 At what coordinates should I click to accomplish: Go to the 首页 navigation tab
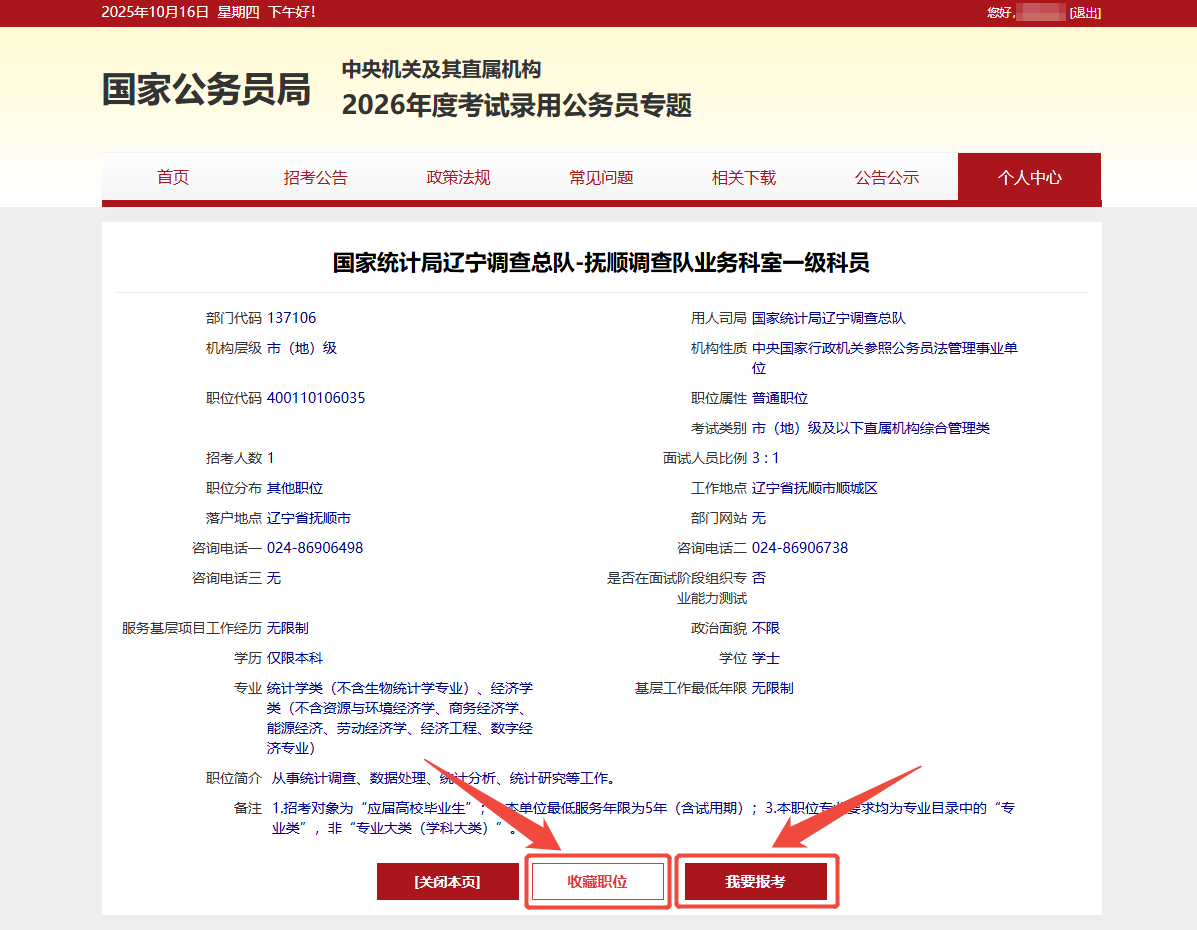coord(173,178)
